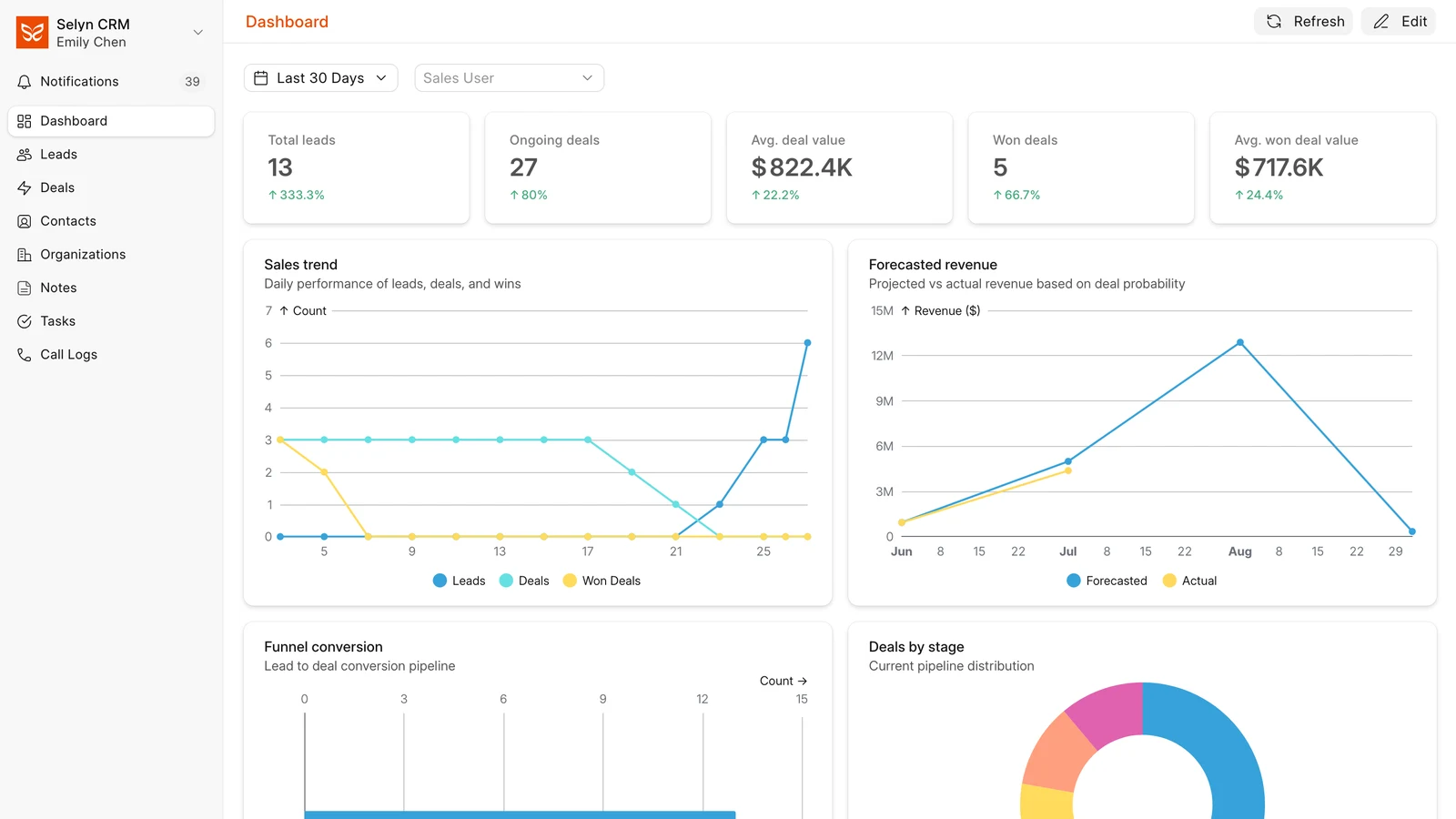Click the Sales trend chart title
The image size is (1456, 819).
pos(300,265)
